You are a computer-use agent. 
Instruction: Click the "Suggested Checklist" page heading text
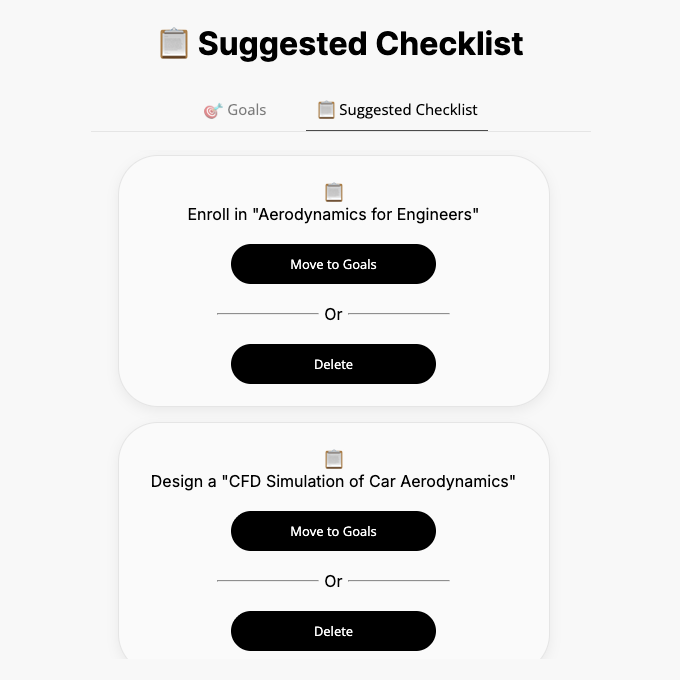tap(360, 44)
